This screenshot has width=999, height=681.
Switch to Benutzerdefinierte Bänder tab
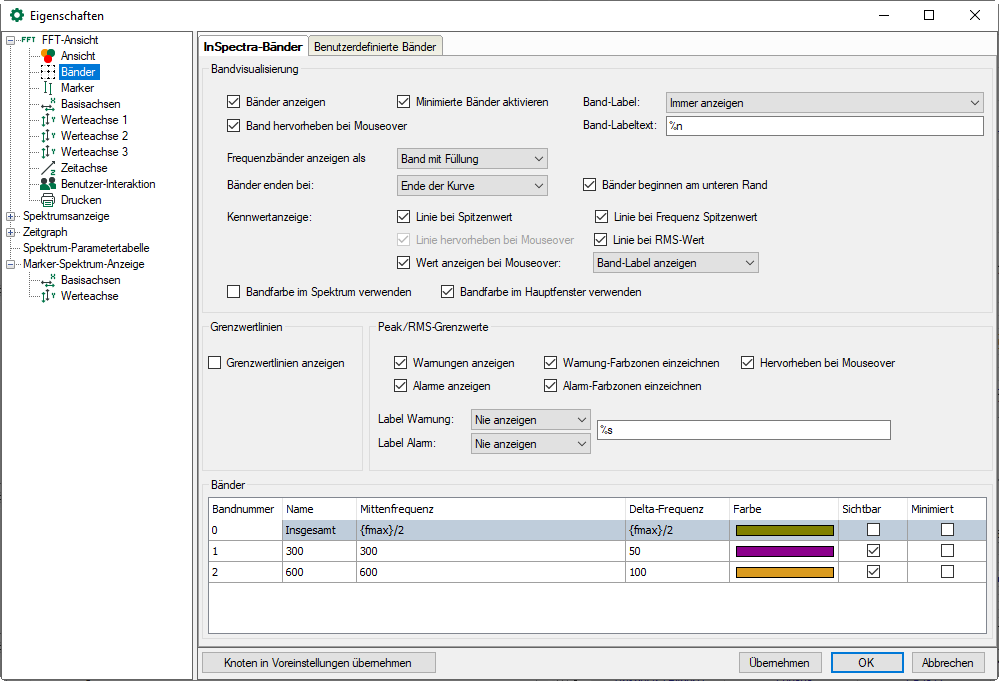374,46
